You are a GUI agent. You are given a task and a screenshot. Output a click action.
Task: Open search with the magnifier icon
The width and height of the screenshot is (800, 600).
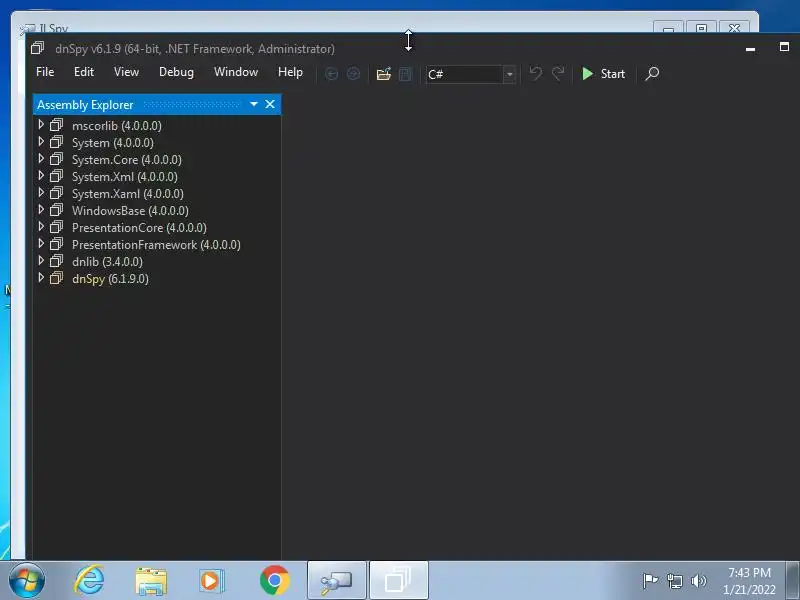coord(652,74)
